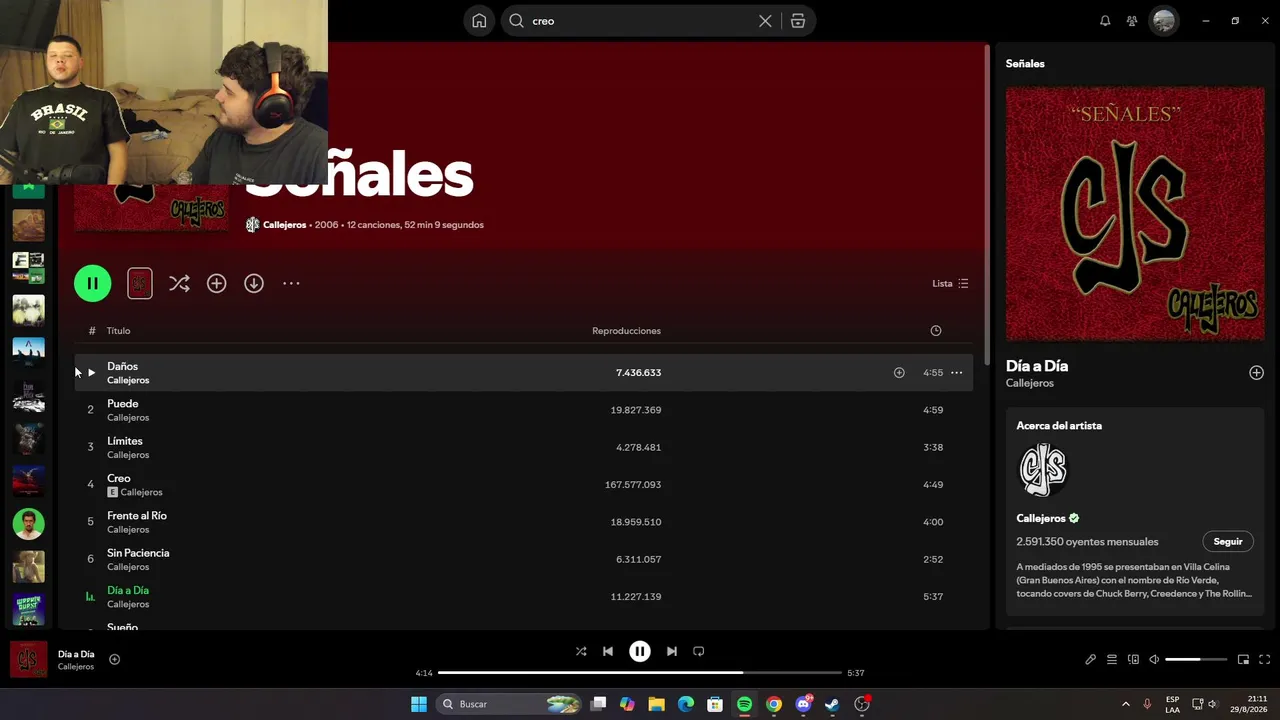Adjust the Spotify volume slider
Screen dimensions: 1280x720
1196,660
